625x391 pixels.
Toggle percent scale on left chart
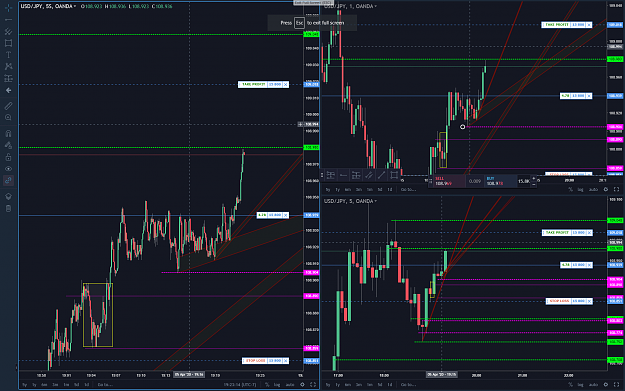(x=267, y=385)
